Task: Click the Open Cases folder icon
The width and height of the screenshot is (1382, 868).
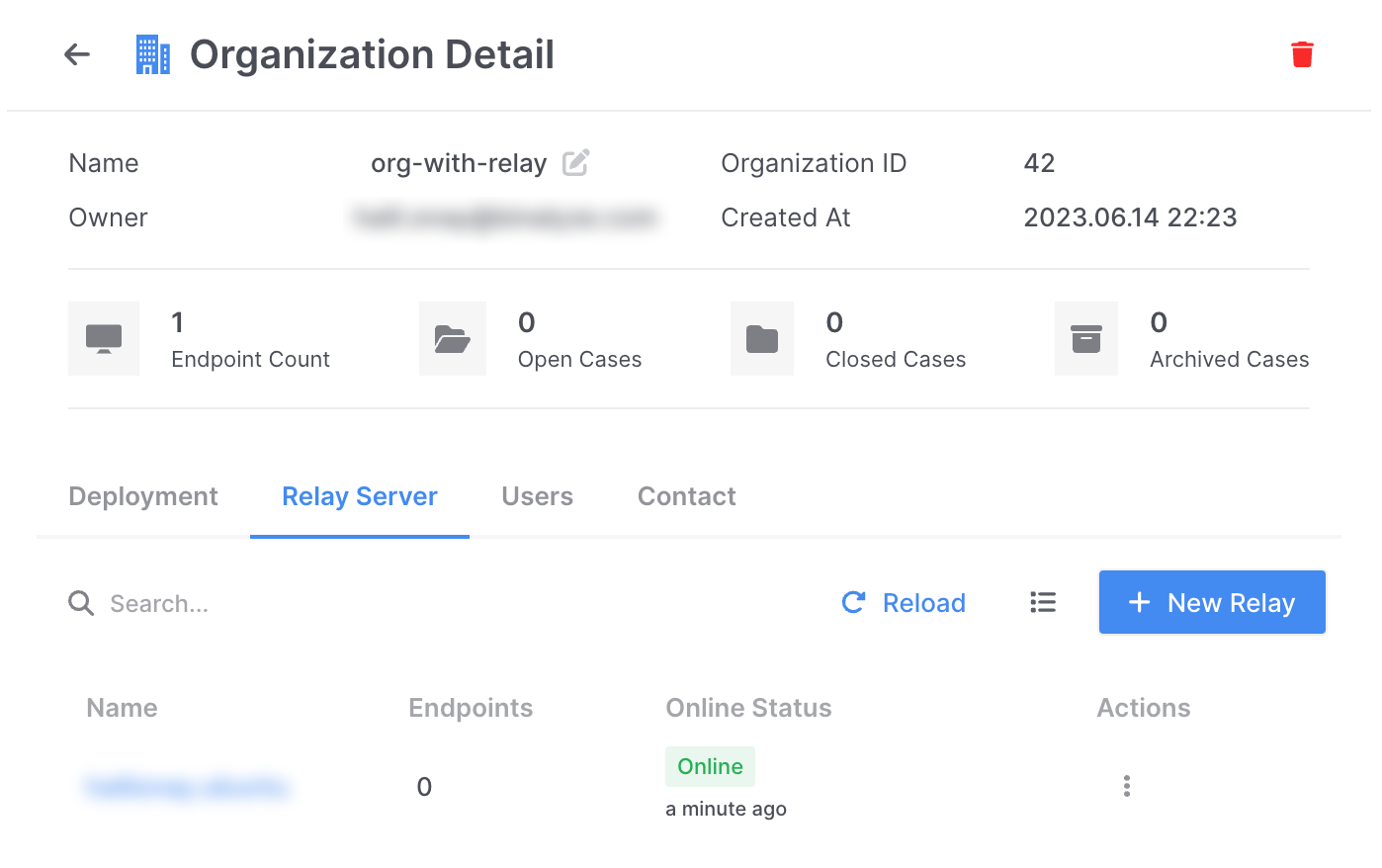Action: (x=453, y=339)
